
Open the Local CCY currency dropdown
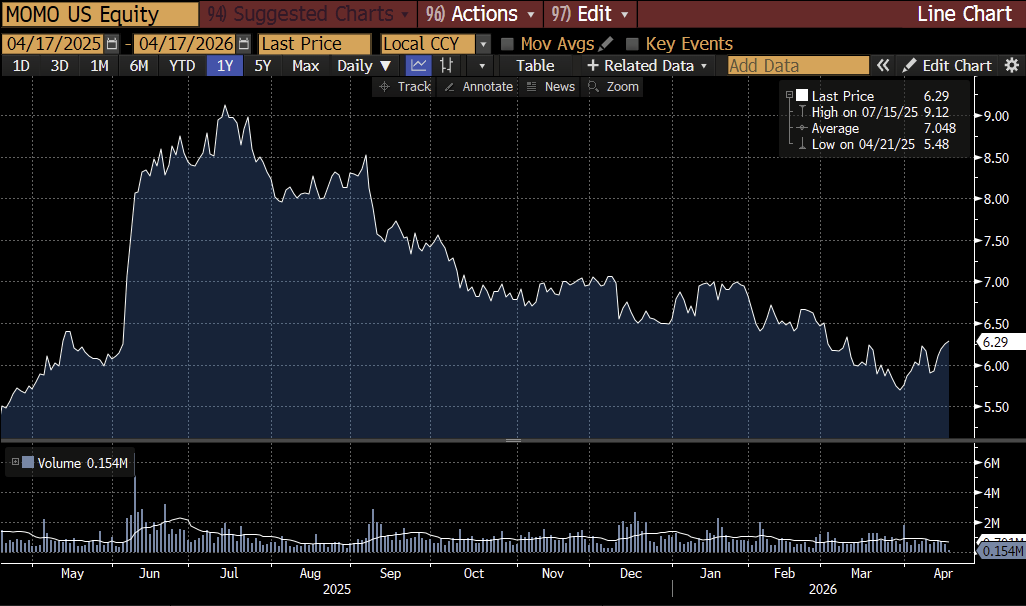pos(483,44)
